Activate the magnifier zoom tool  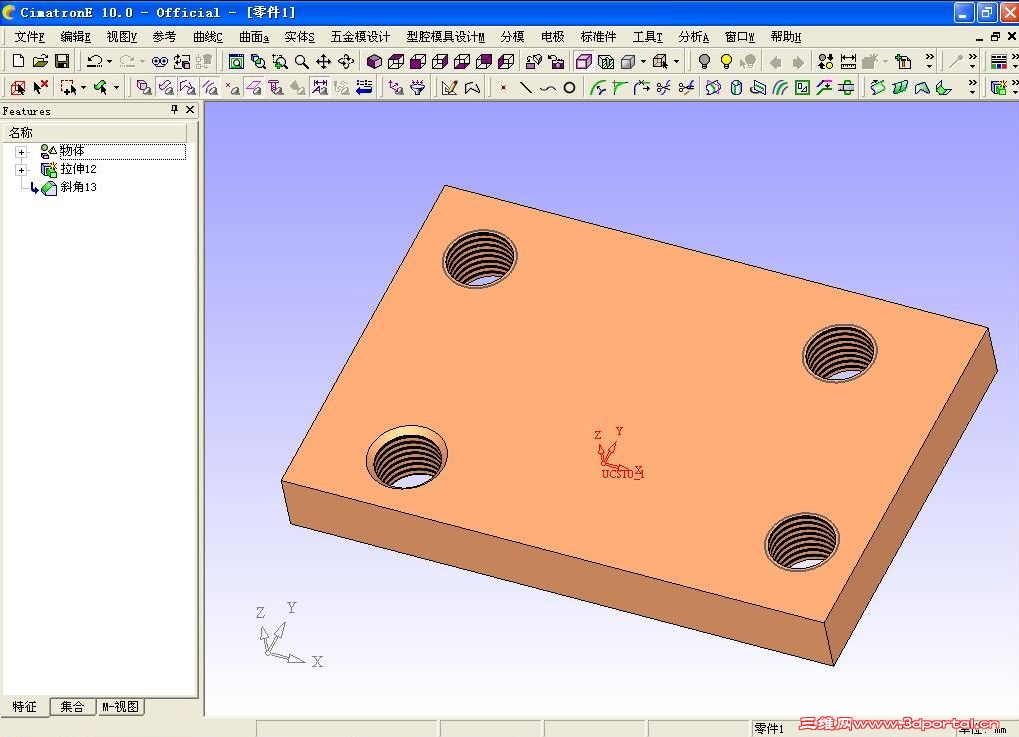[302, 62]
